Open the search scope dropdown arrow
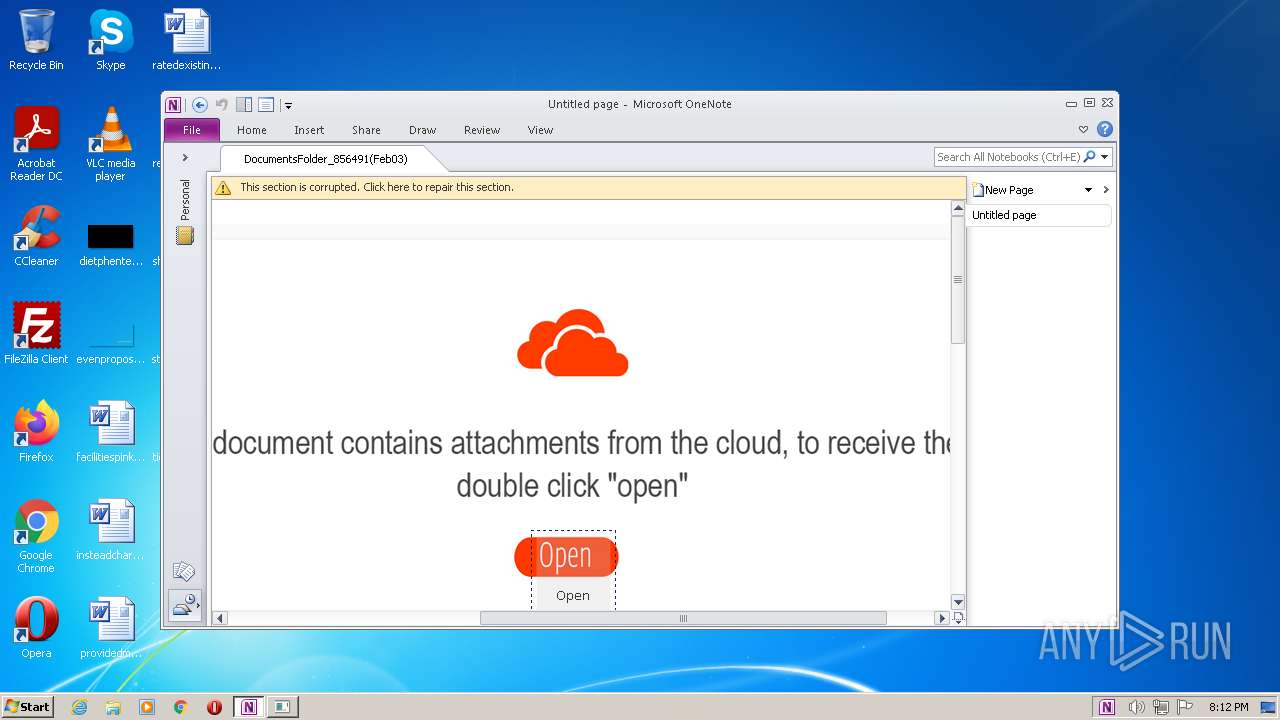 click(x=1105, y=157)
